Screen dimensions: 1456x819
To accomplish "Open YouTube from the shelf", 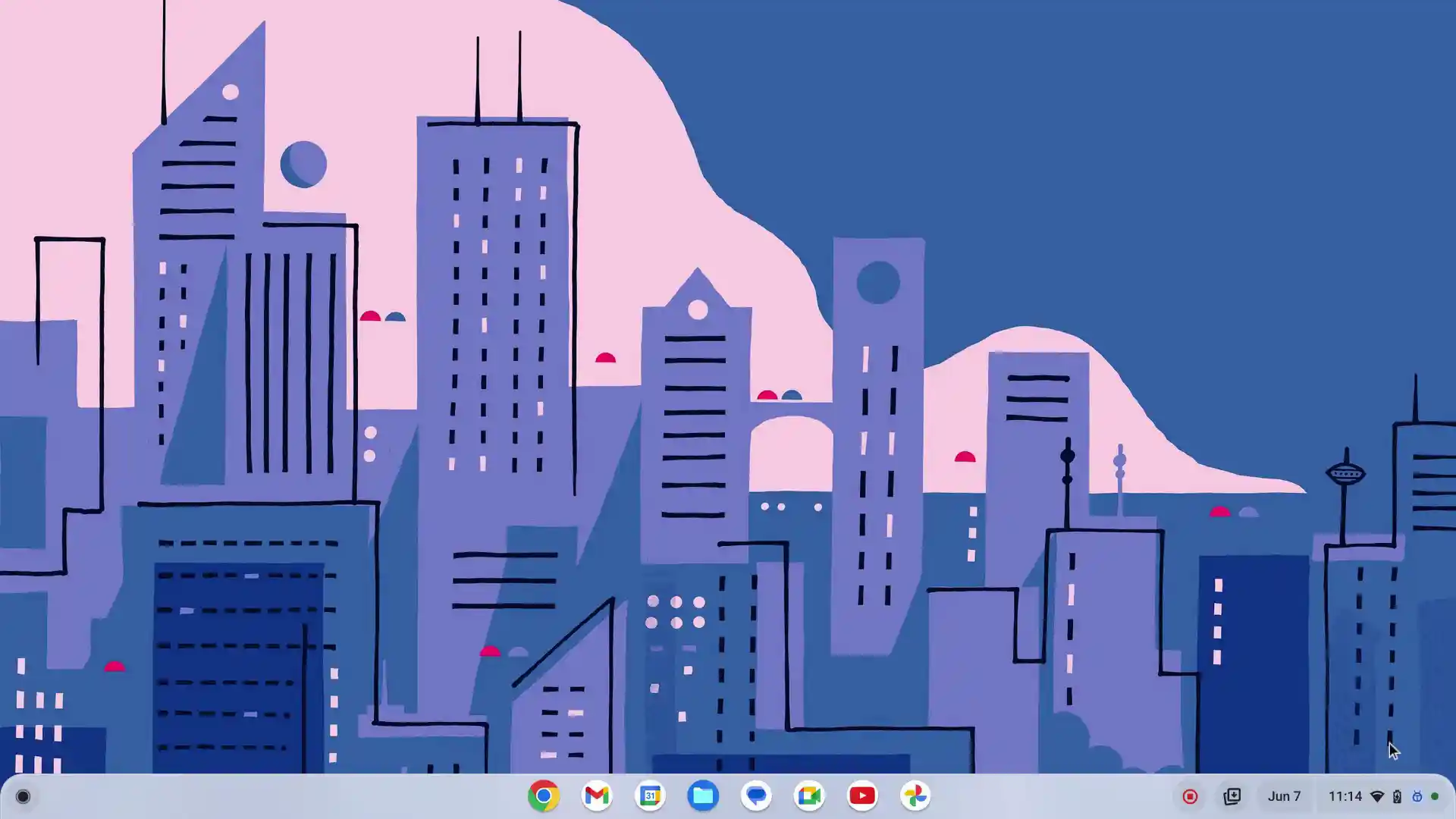I will click(862, 796).
